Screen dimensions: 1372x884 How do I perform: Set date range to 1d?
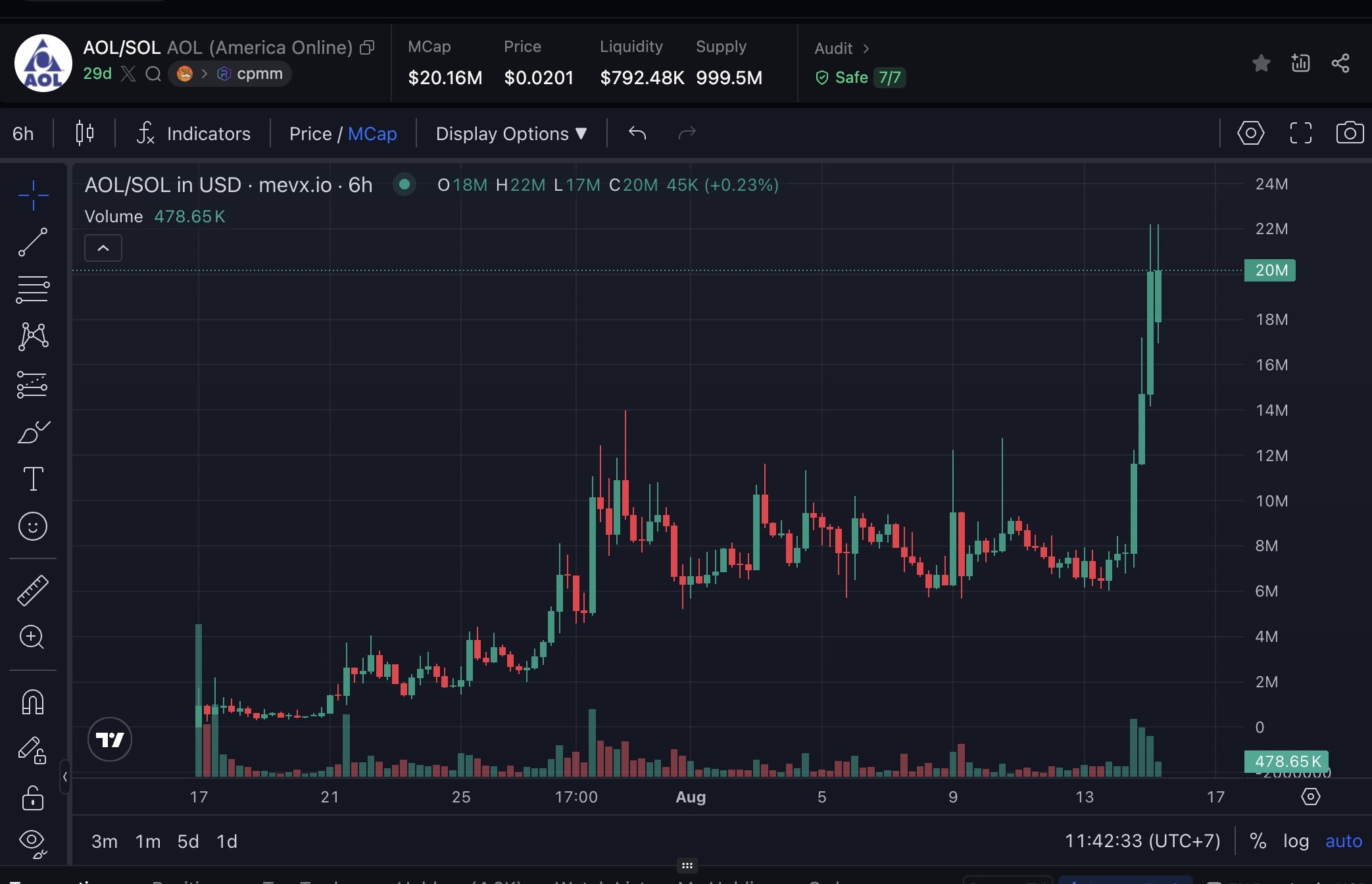pyautogui.click(x=227, y=841)
